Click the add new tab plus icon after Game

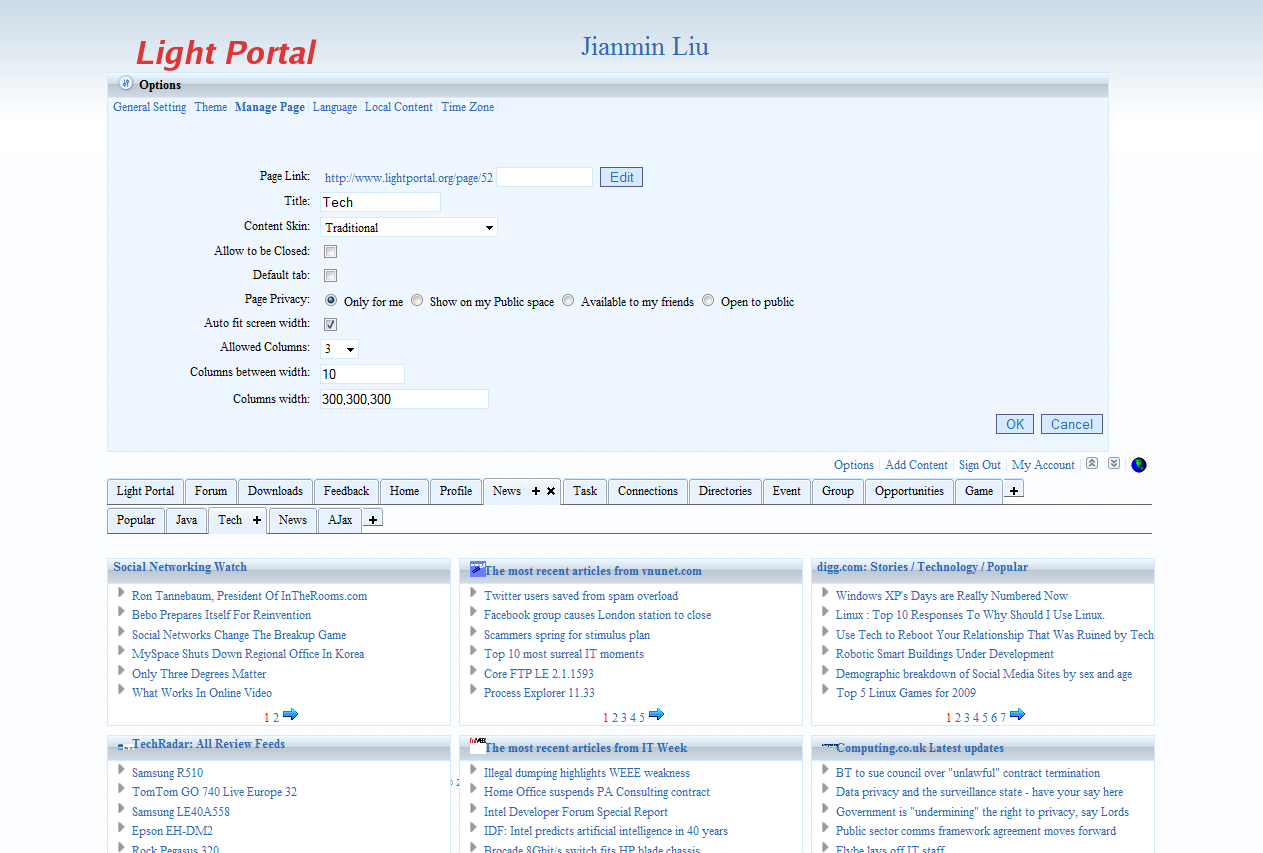coord(1014,491)
